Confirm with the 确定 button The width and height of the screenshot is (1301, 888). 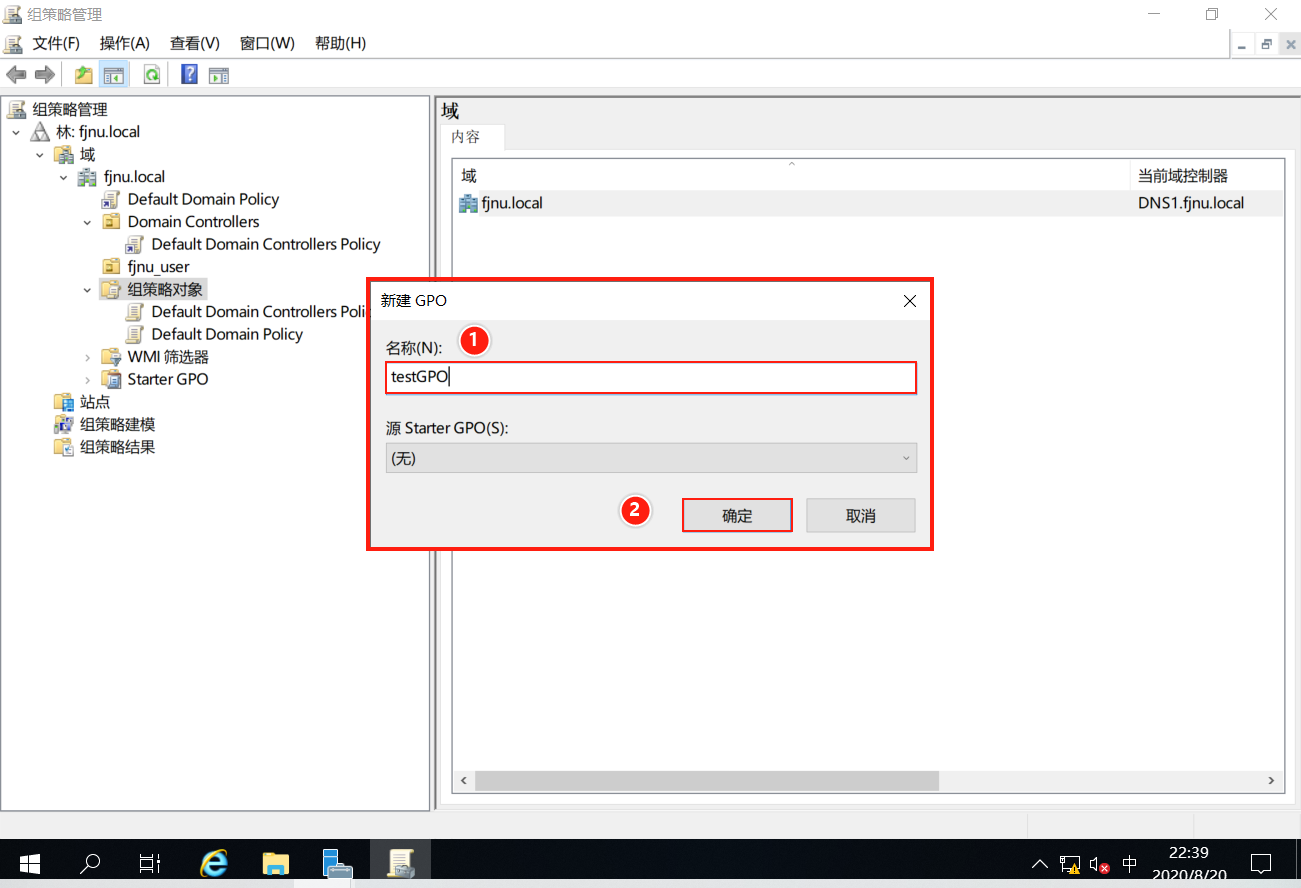tap(737, 516)
